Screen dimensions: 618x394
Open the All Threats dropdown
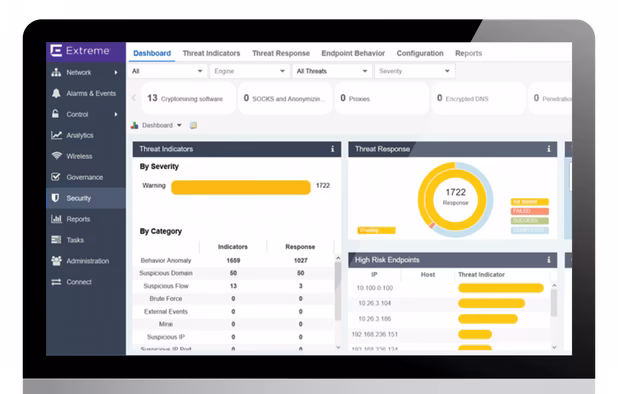332,71
